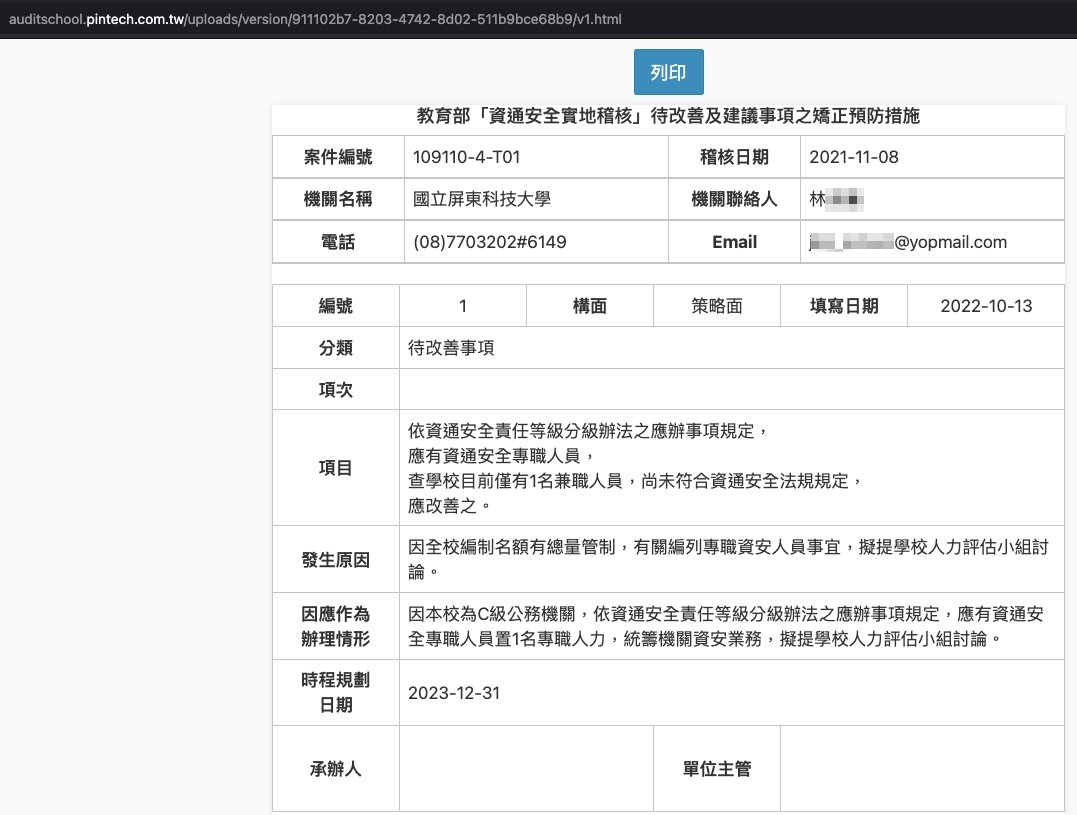This screenshot has height=815, width=1077.
Task: Click the 發生原因 label
Action: point(336,560)
